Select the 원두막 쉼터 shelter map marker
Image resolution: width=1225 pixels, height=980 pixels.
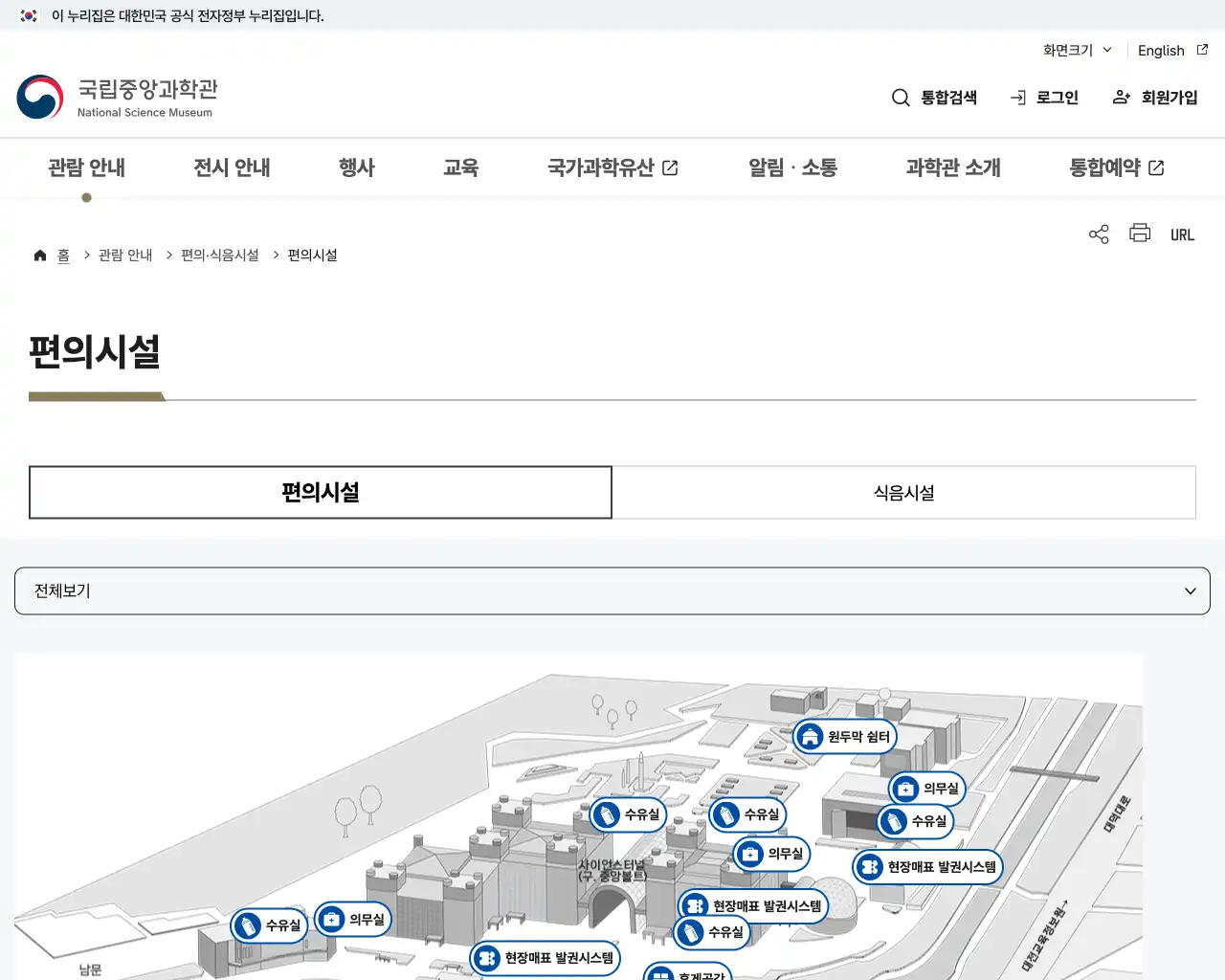coord(844,737)
